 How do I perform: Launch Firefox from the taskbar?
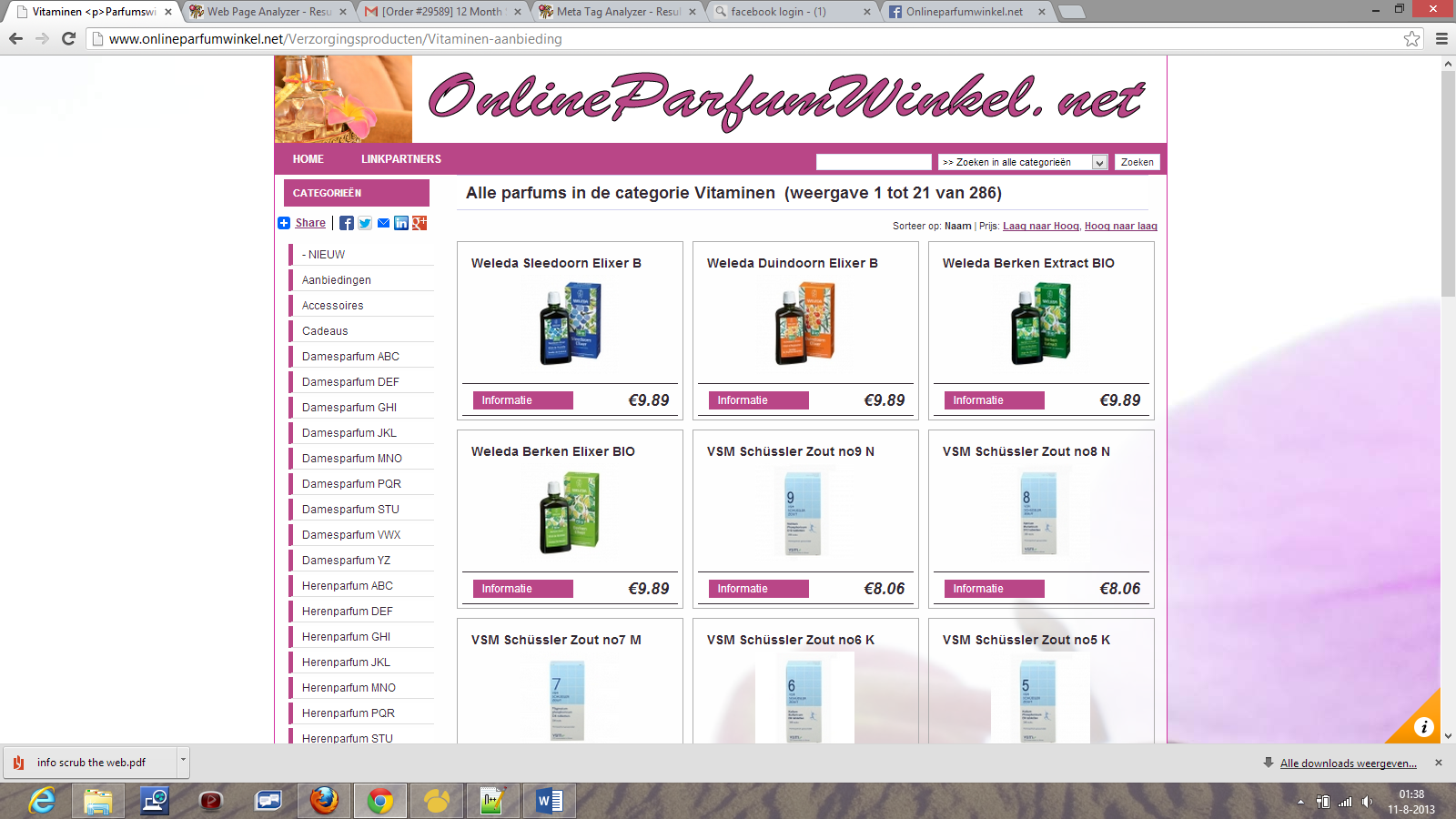click(324, 801)
